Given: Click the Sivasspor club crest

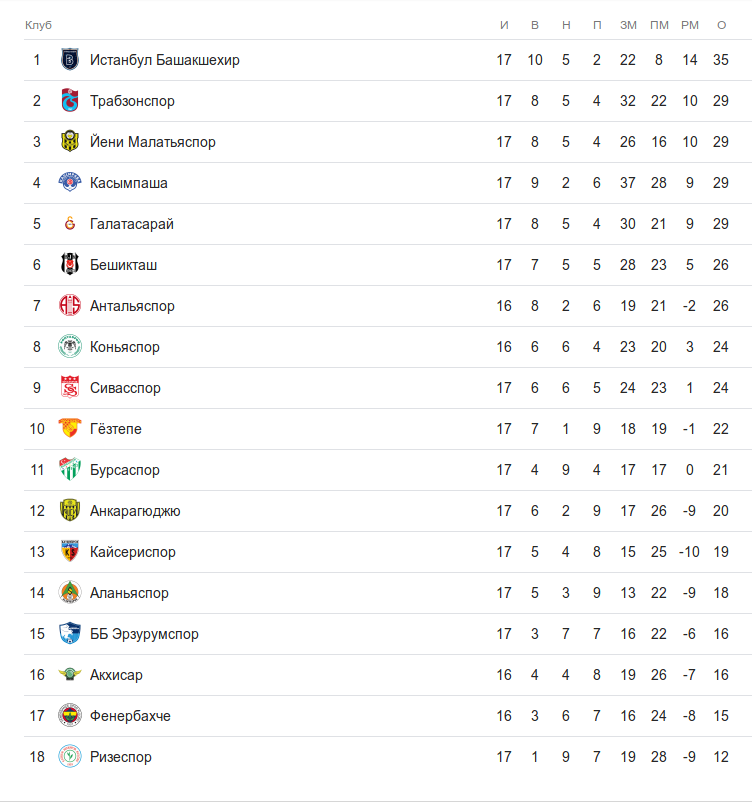Looking at the screenshot, I should (x=70, y=388).
